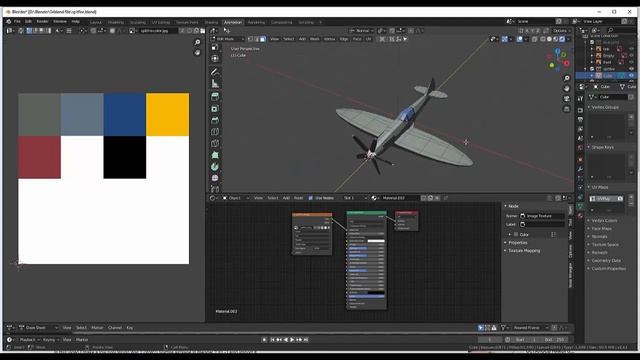Click the zoom magnifier in the UV editor
This screenshot has width=640, height=360.
point(197,42)
